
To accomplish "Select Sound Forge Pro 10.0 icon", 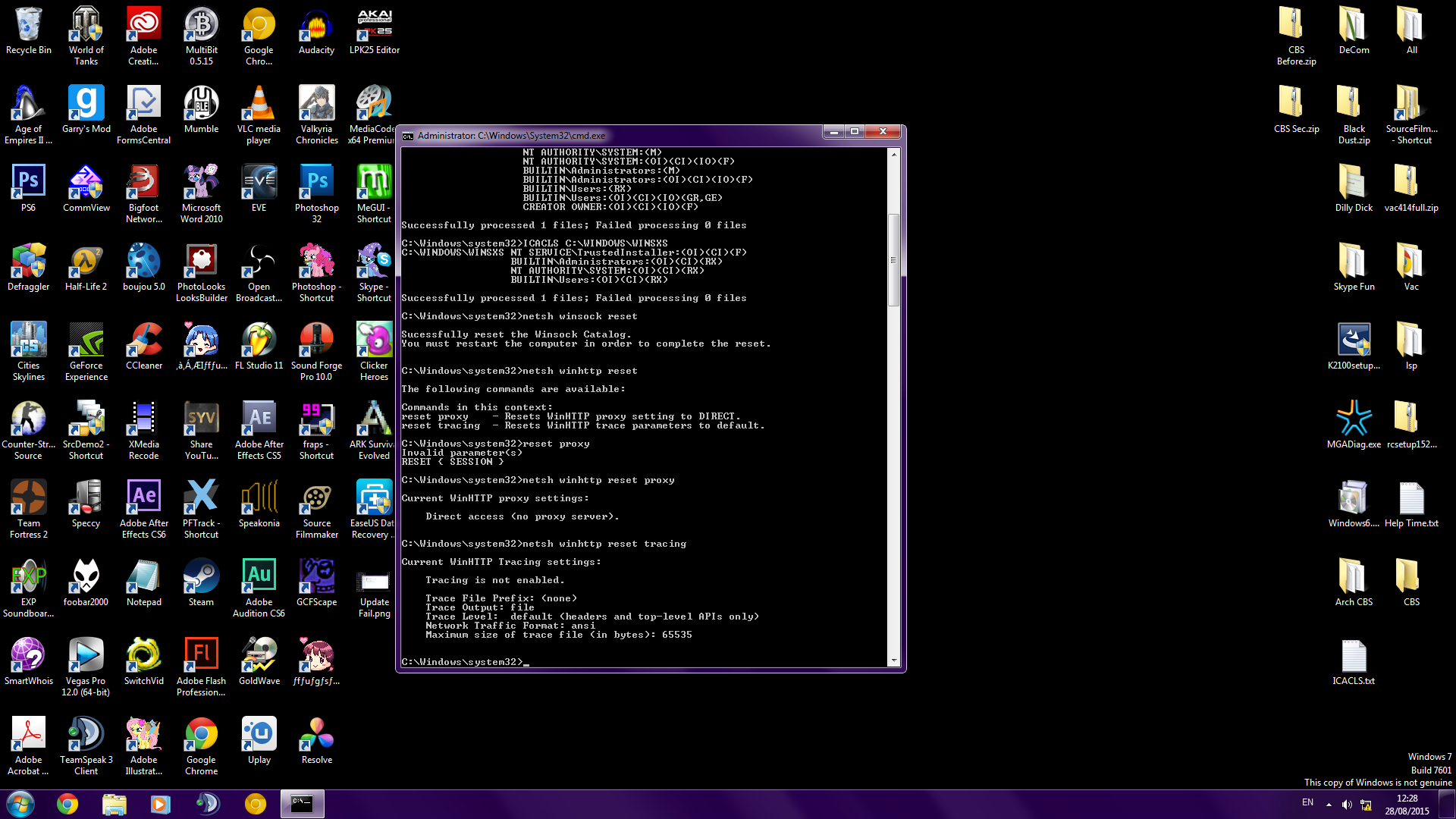I will 316,351.
